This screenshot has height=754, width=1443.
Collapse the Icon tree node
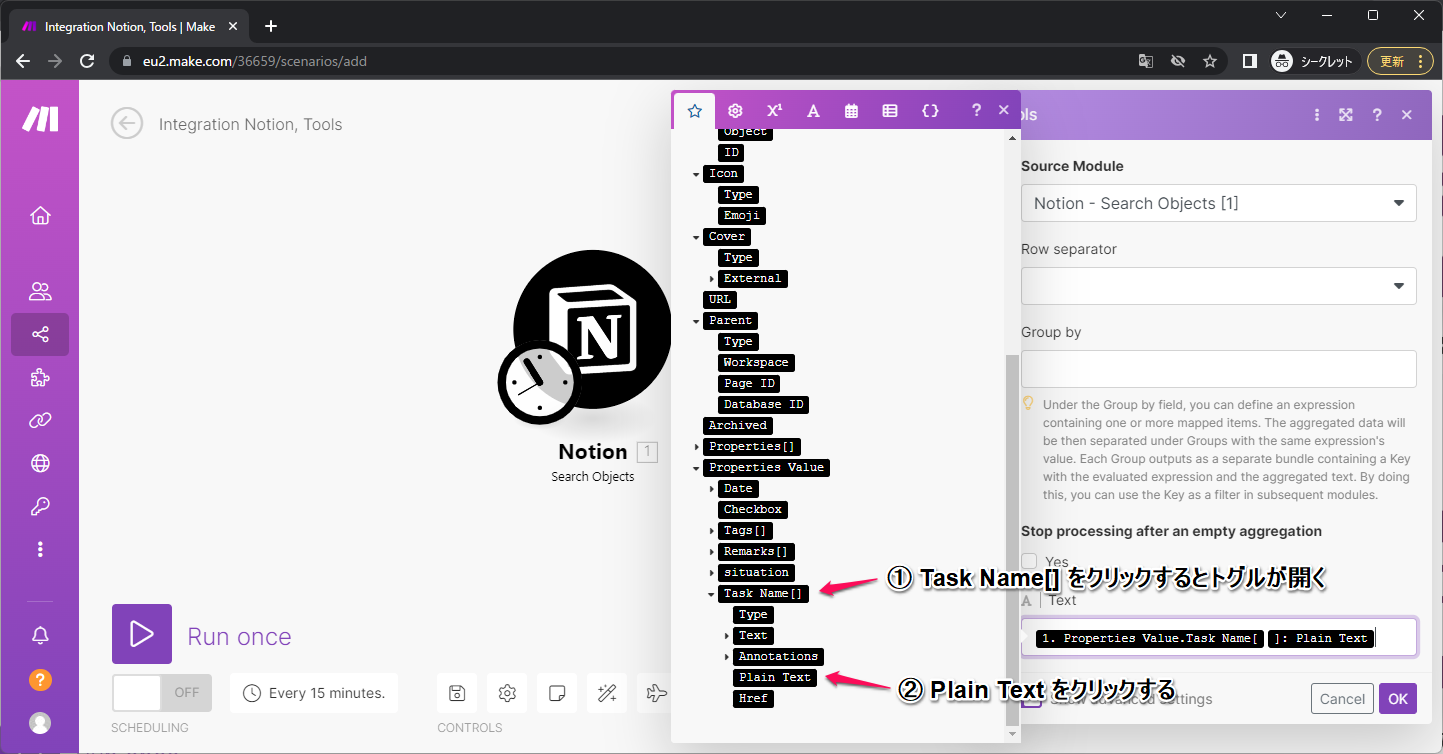(697, 174)
